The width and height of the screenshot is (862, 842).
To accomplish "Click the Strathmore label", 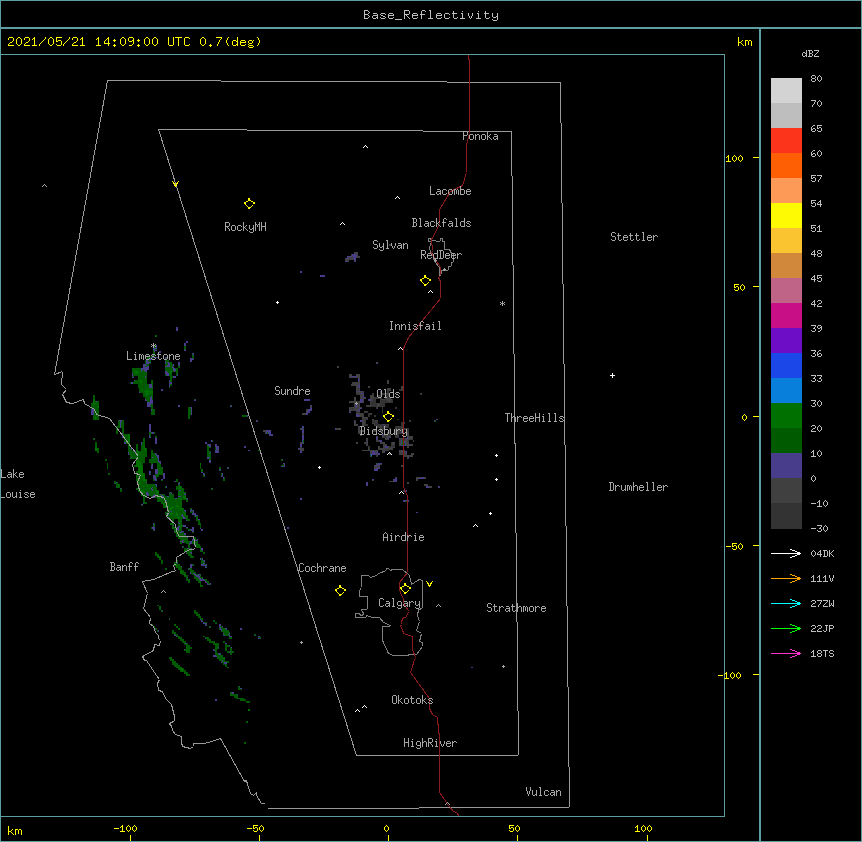I will pos(516,608).
